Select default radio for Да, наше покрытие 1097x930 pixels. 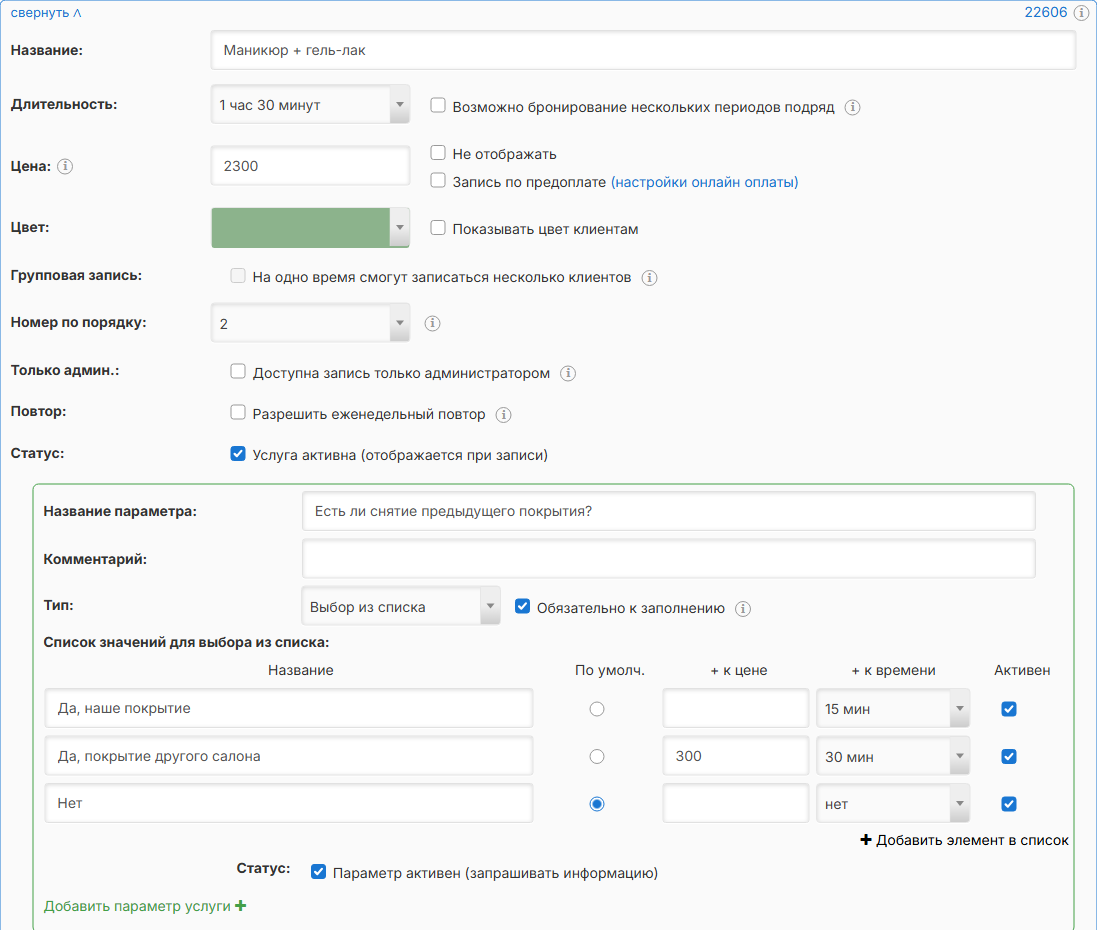(x=597, y=709)
